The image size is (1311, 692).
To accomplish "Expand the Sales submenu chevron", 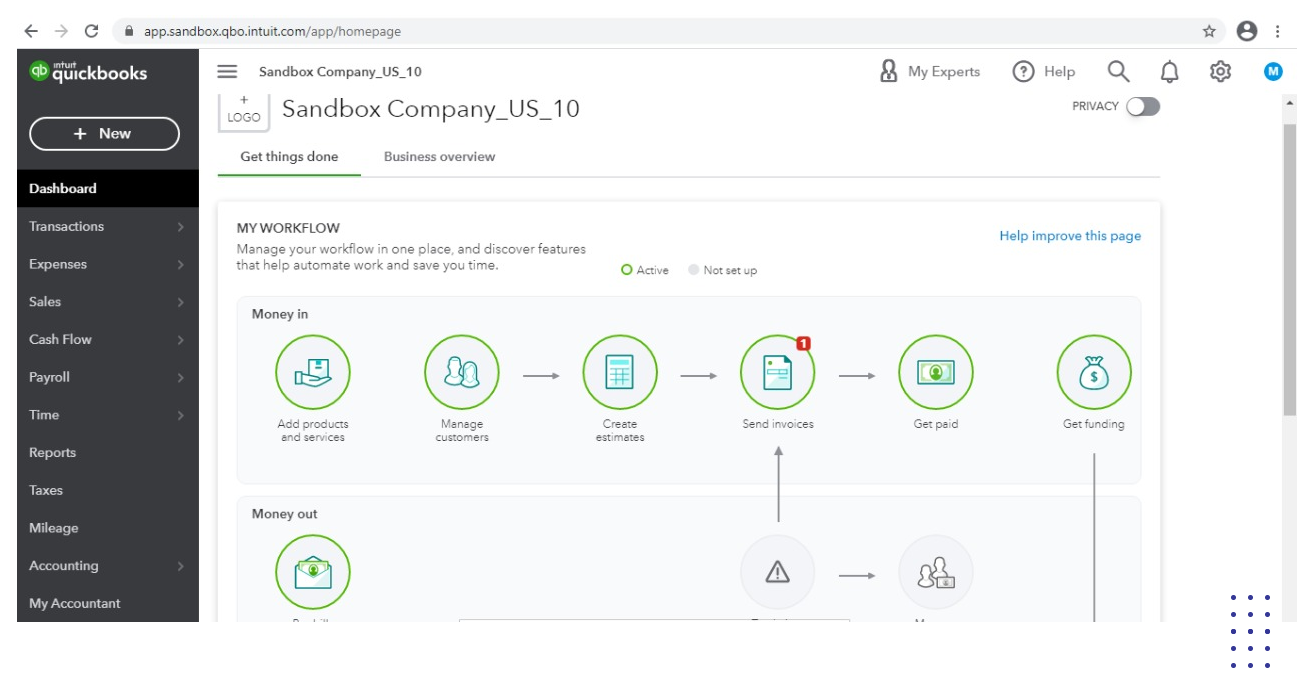I will (x=181, y=302).
